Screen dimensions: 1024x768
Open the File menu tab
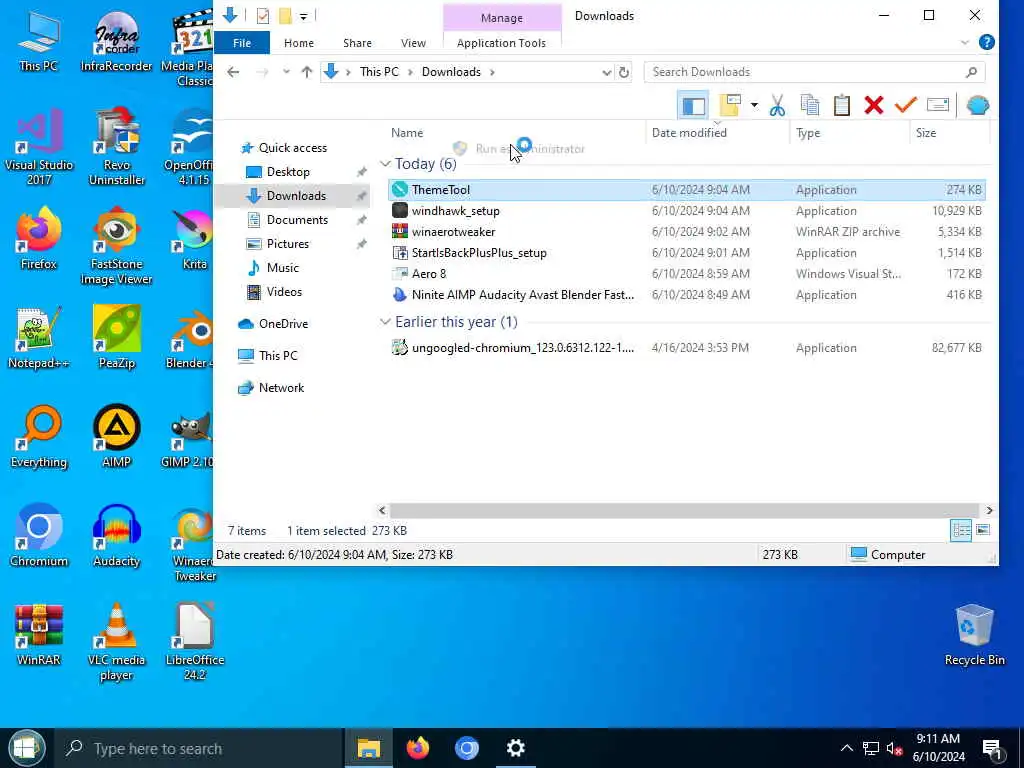[x=242, y=43]
